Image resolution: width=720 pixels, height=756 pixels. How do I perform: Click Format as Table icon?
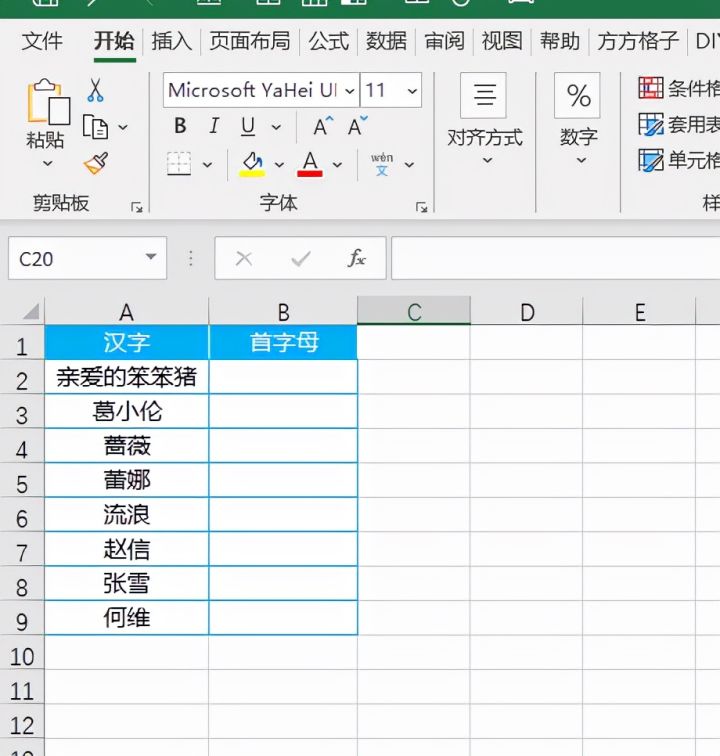pos(651,124)
